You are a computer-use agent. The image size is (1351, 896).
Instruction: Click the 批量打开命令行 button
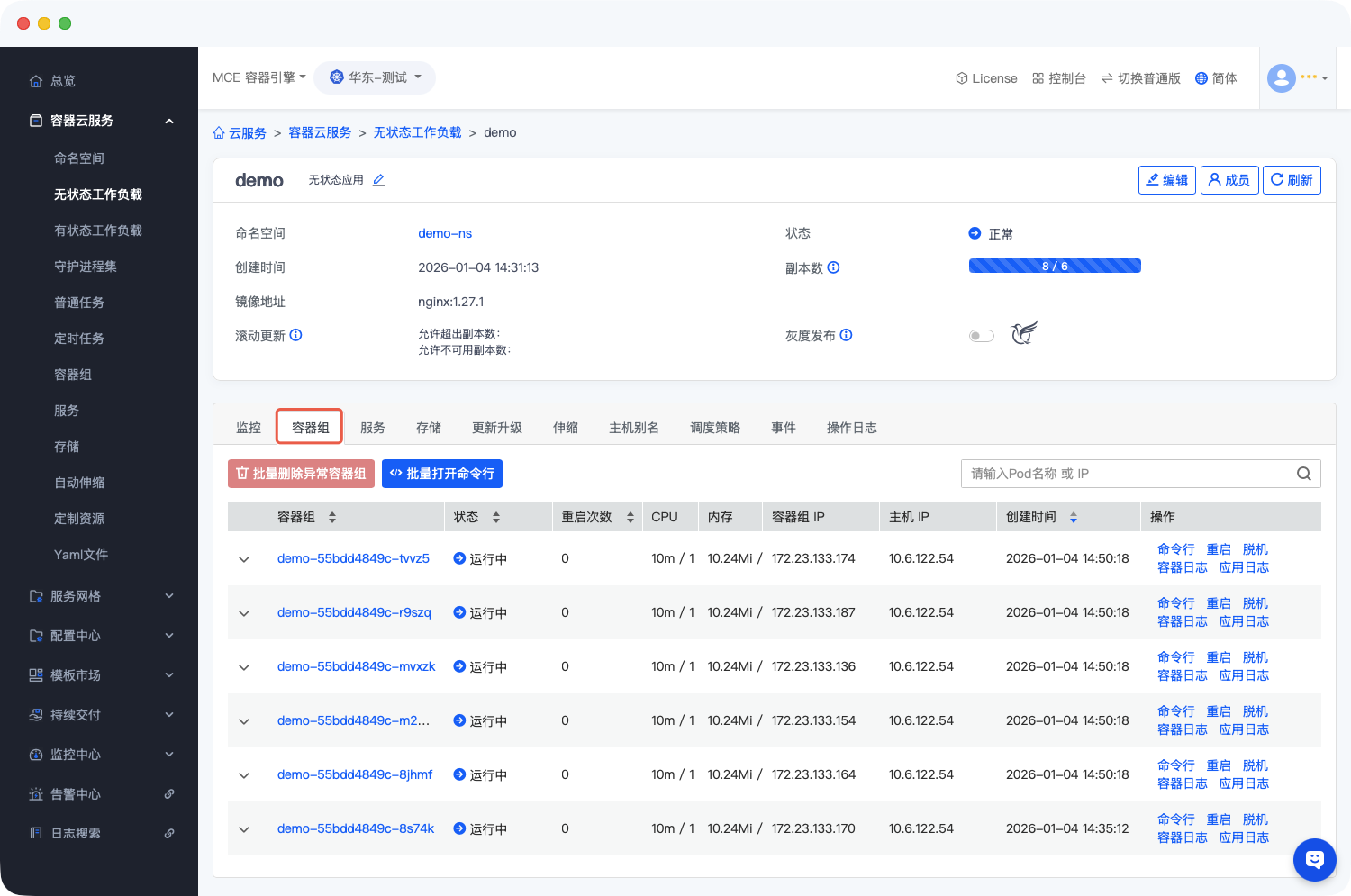(441, 474)
